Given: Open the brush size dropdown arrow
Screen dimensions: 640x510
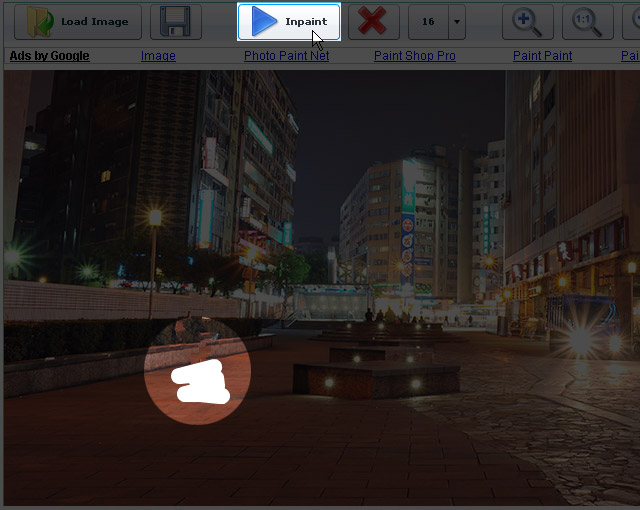Looking at the screenshot, I should click(x=457, y=22).
